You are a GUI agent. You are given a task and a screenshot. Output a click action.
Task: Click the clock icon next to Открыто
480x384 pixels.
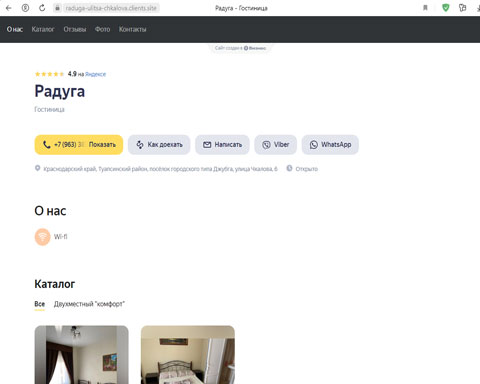tap(289, 168)
